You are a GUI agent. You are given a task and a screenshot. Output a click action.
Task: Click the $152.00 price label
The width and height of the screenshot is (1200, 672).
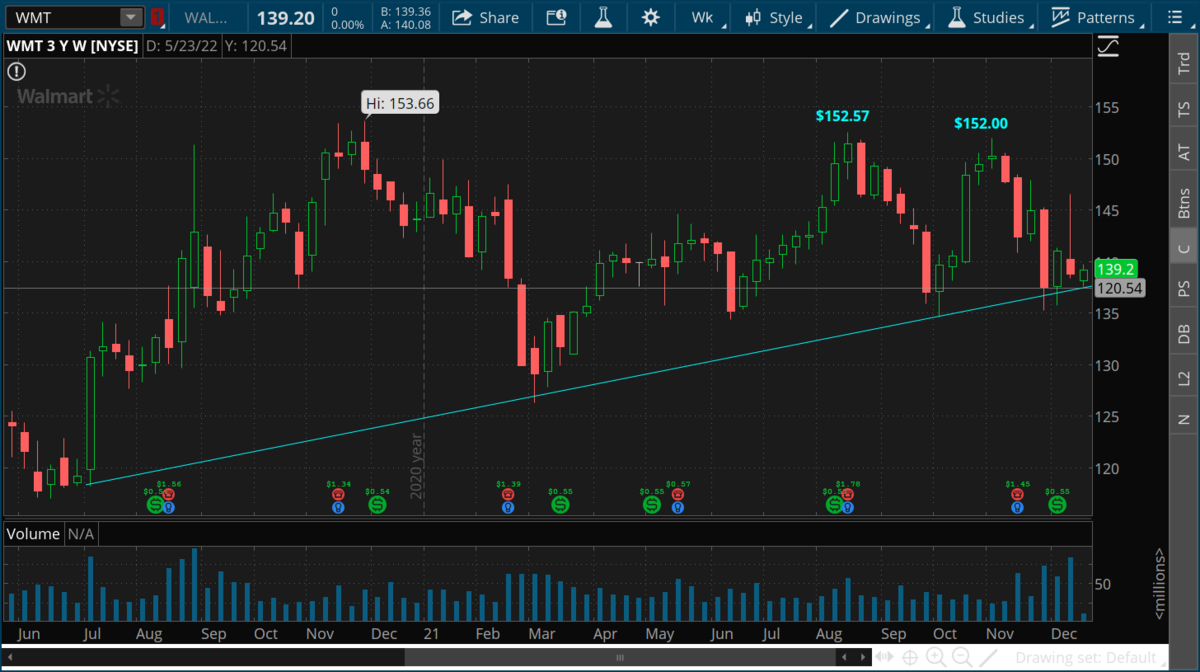pos(981,123)
